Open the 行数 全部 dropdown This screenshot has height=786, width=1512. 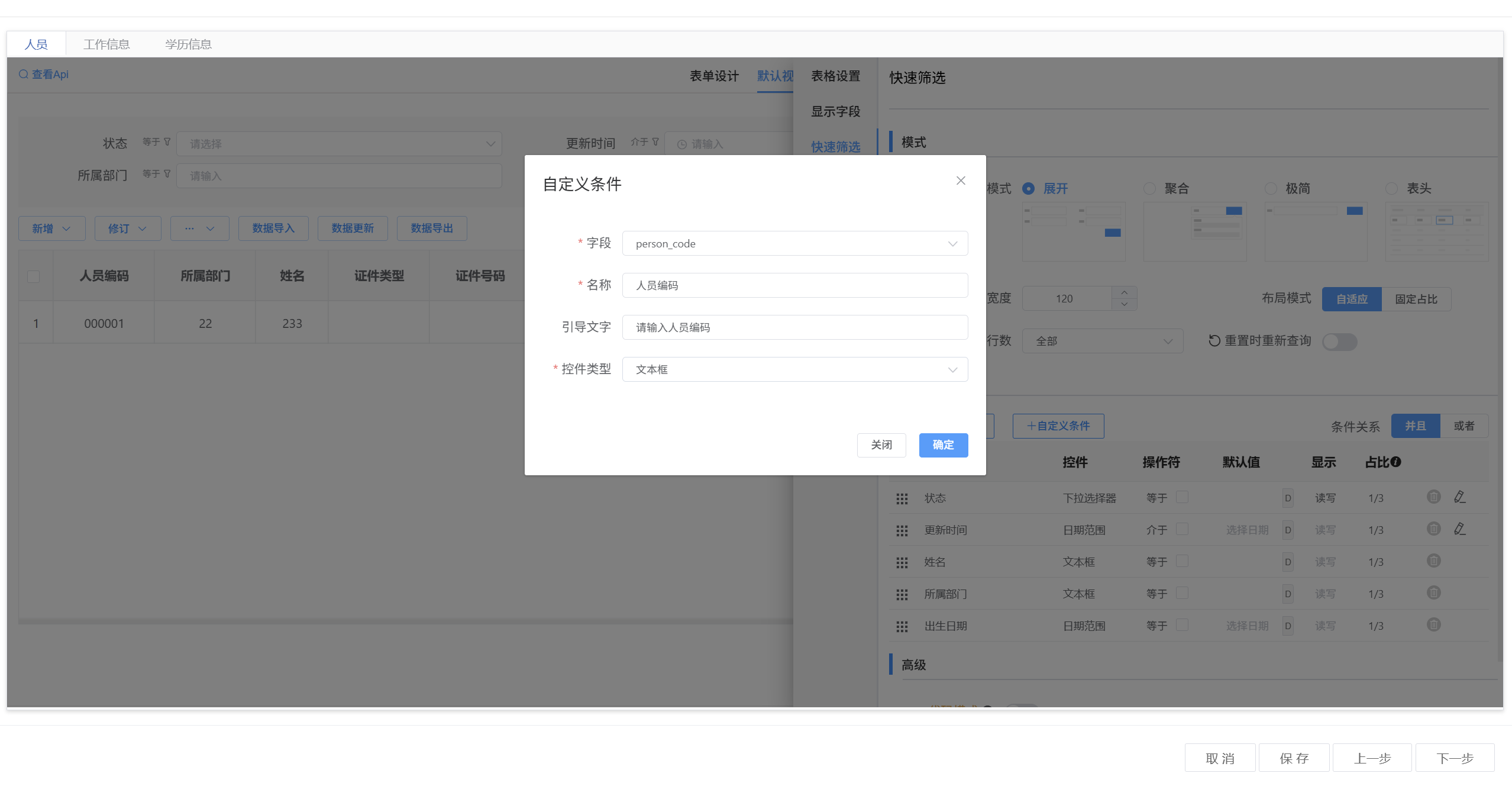coord(1102,342)
